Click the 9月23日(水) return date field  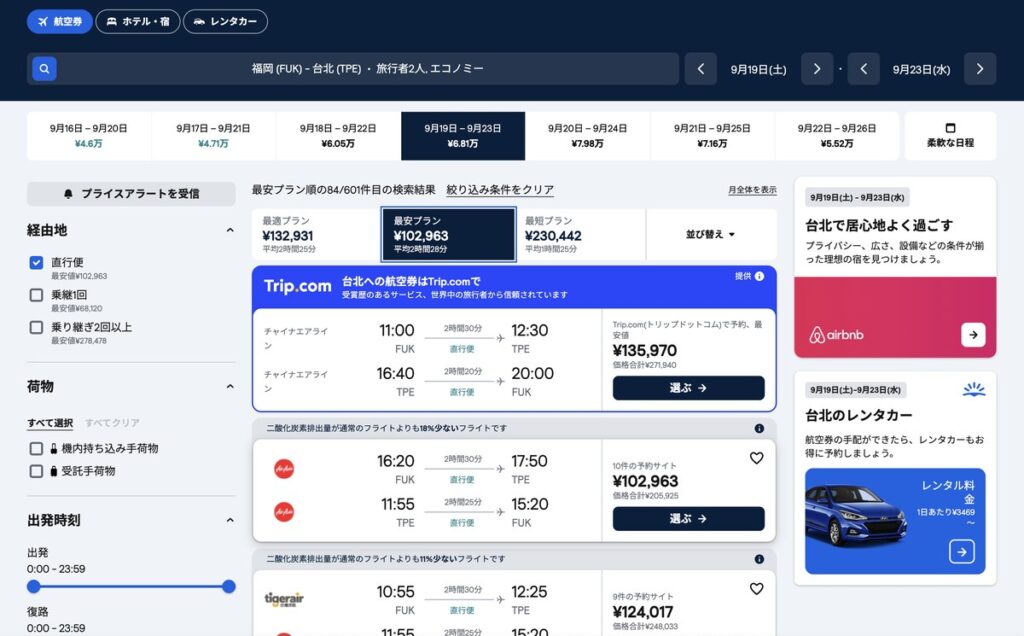[921, 69]
